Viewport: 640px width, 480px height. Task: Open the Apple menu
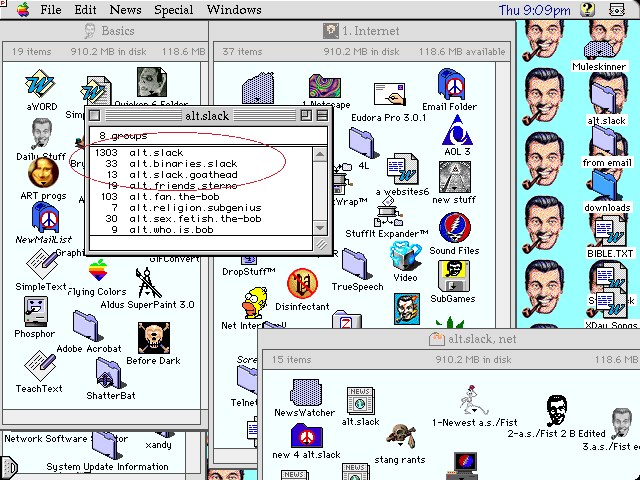[23, 10]
